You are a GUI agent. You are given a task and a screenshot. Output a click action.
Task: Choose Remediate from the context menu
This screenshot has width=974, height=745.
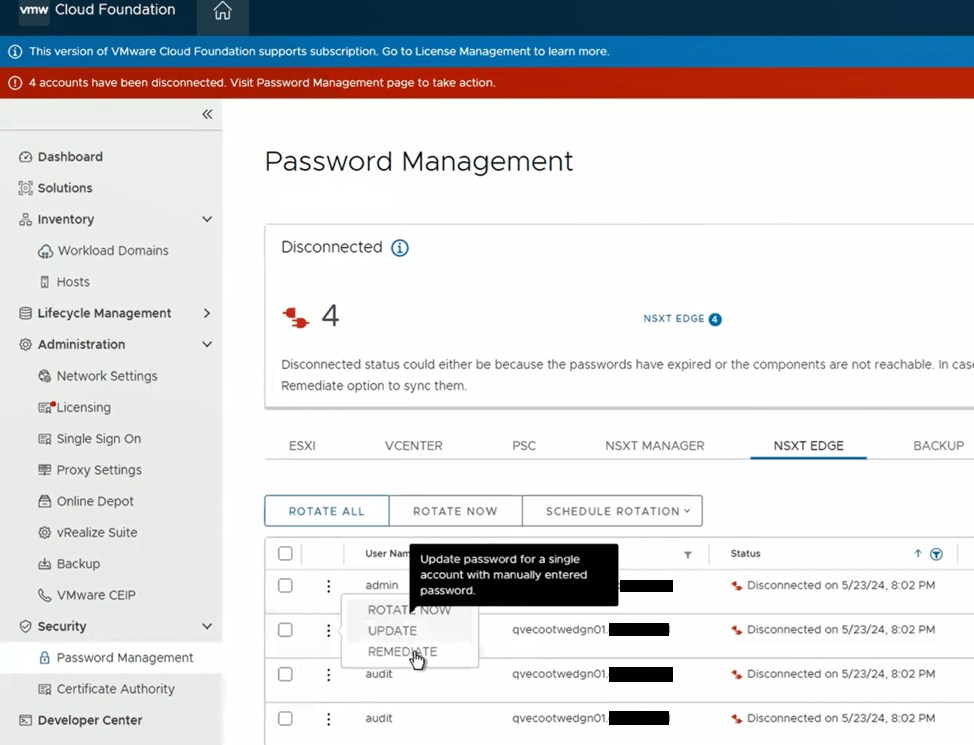click(x=402, y=652)
